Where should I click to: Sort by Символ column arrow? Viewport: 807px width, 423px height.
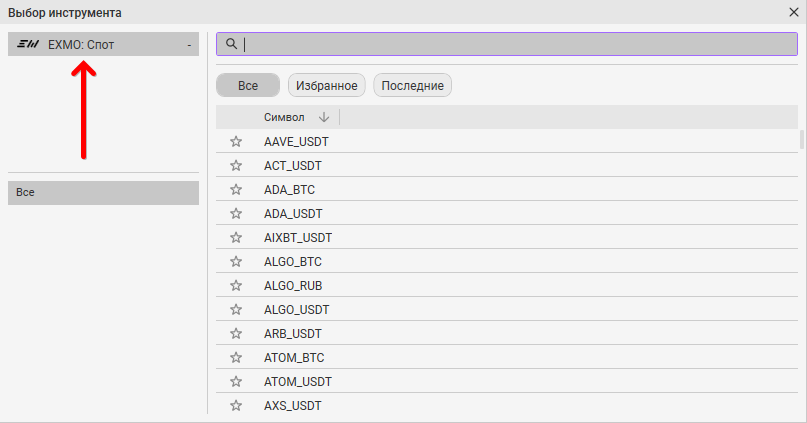point(323,117)
